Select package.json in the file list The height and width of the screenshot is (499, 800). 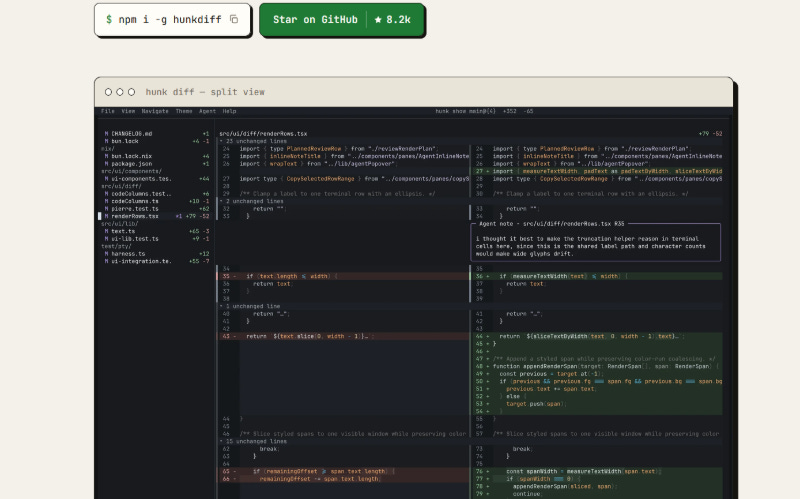157,164
